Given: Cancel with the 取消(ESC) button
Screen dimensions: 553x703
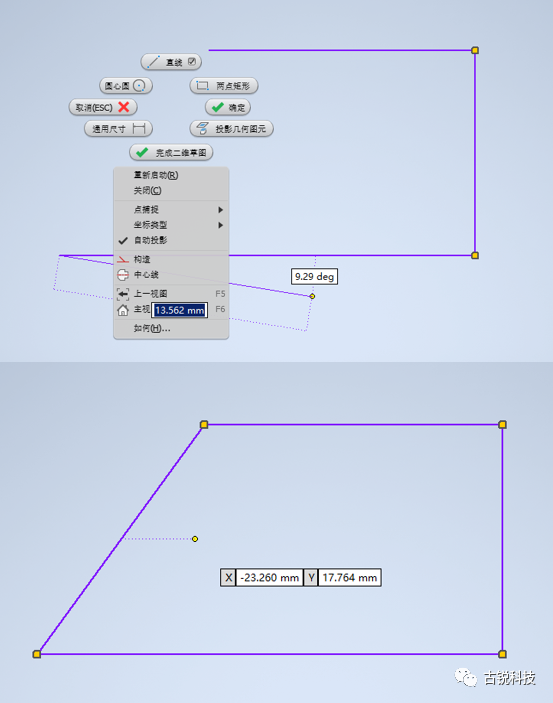Looking at the screenshot, I should 103,107.
